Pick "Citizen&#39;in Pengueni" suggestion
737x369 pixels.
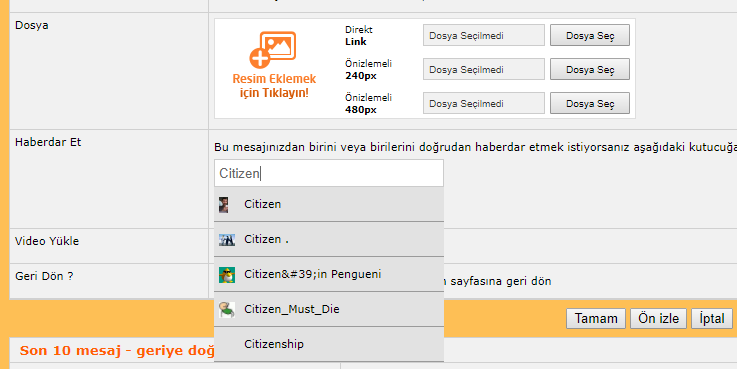point(329,274)
